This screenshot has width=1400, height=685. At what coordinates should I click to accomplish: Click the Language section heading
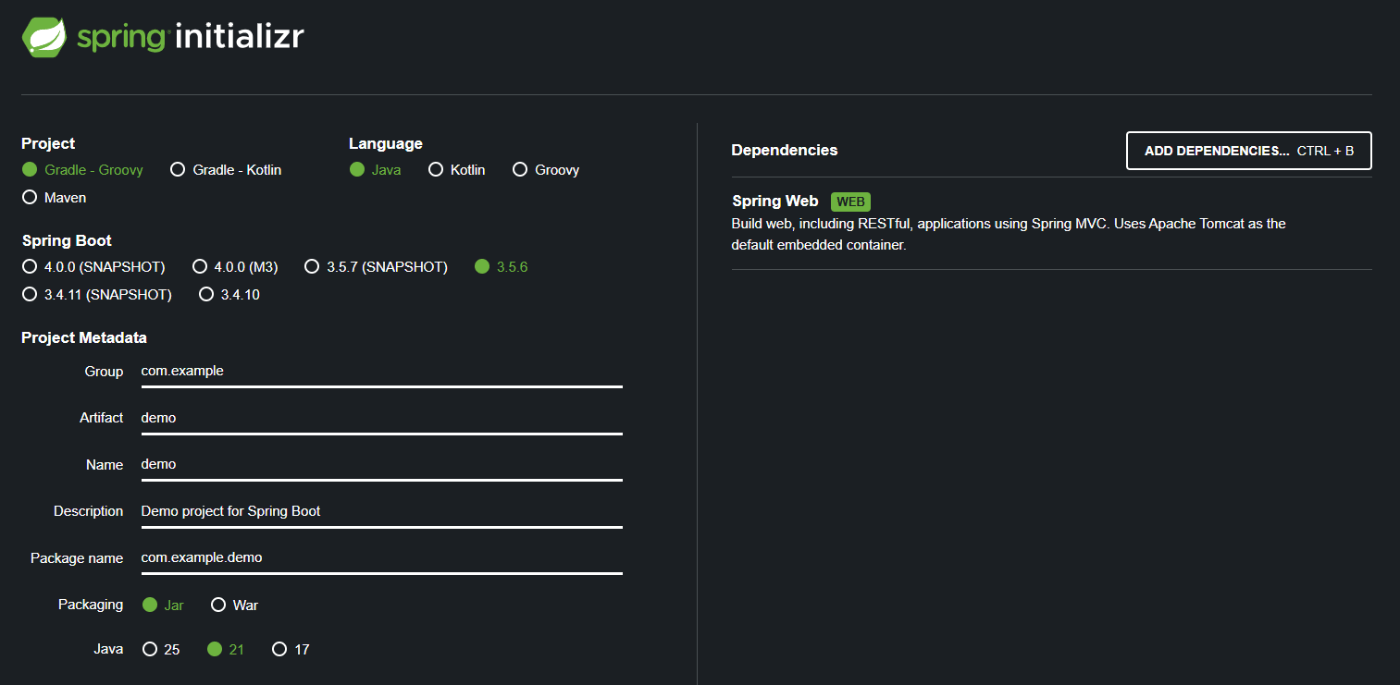click(x=386, y=144)
